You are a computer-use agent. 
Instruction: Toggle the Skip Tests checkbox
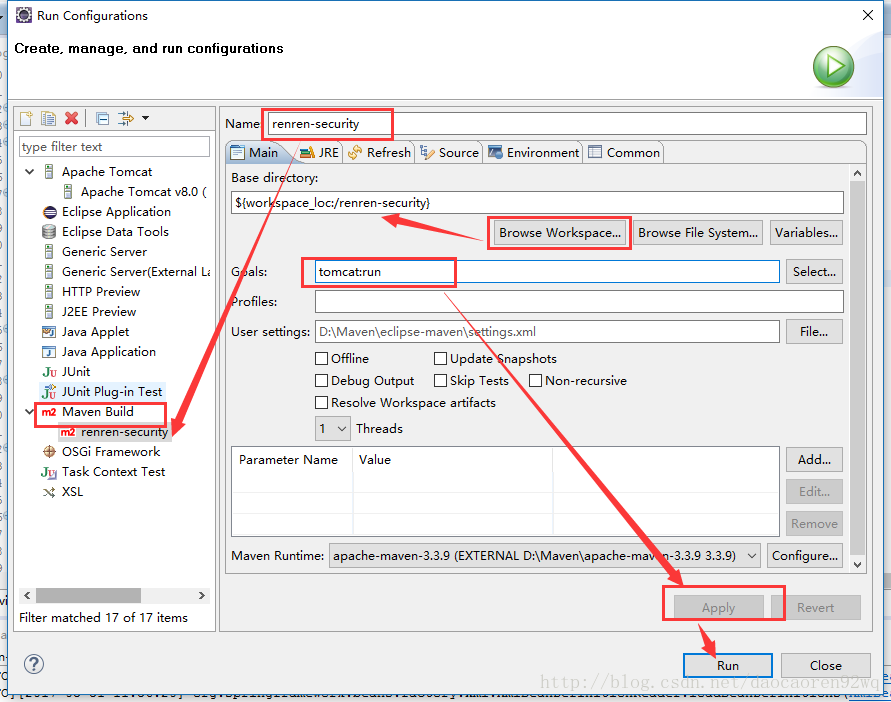tap(440, 380)
